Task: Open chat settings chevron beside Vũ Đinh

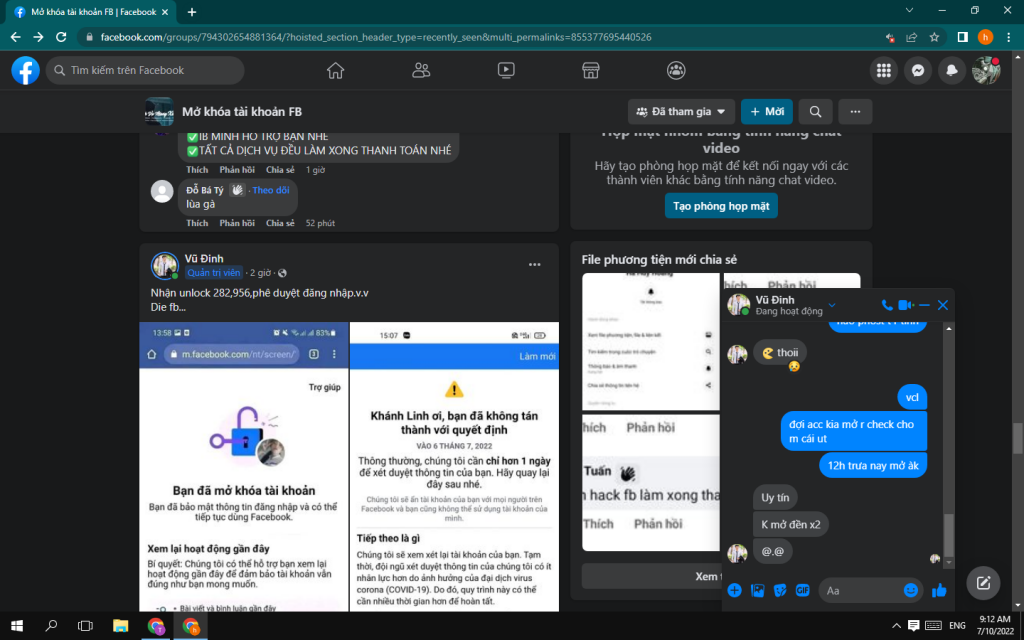Action: 832,305
